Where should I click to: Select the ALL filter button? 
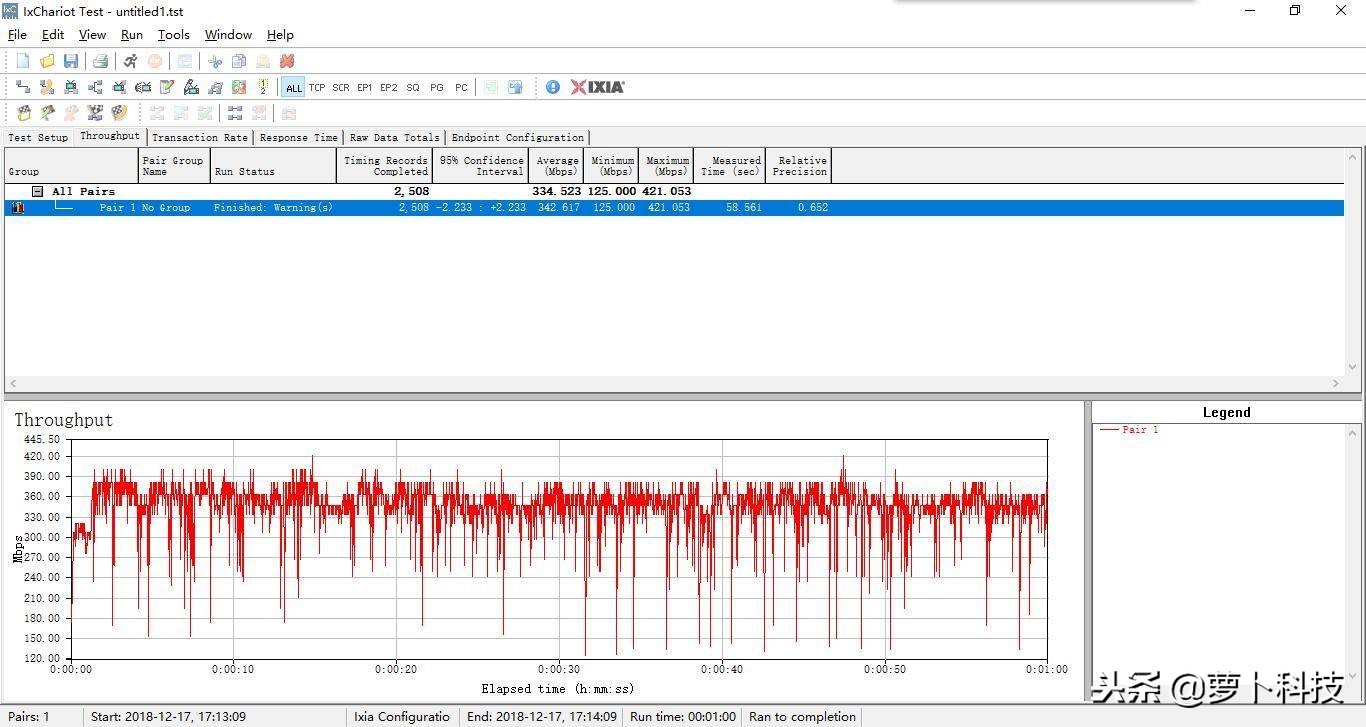tap(293, 87)
